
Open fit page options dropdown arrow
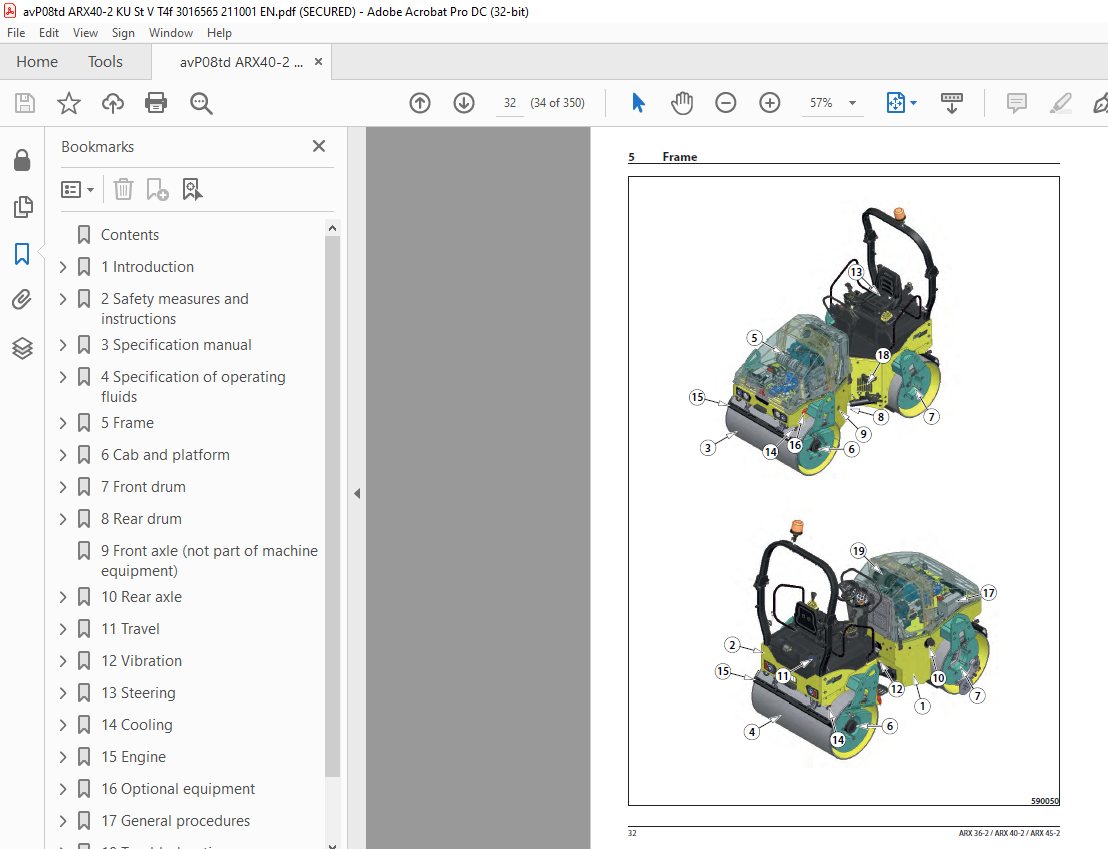click(x=914, y=103)
